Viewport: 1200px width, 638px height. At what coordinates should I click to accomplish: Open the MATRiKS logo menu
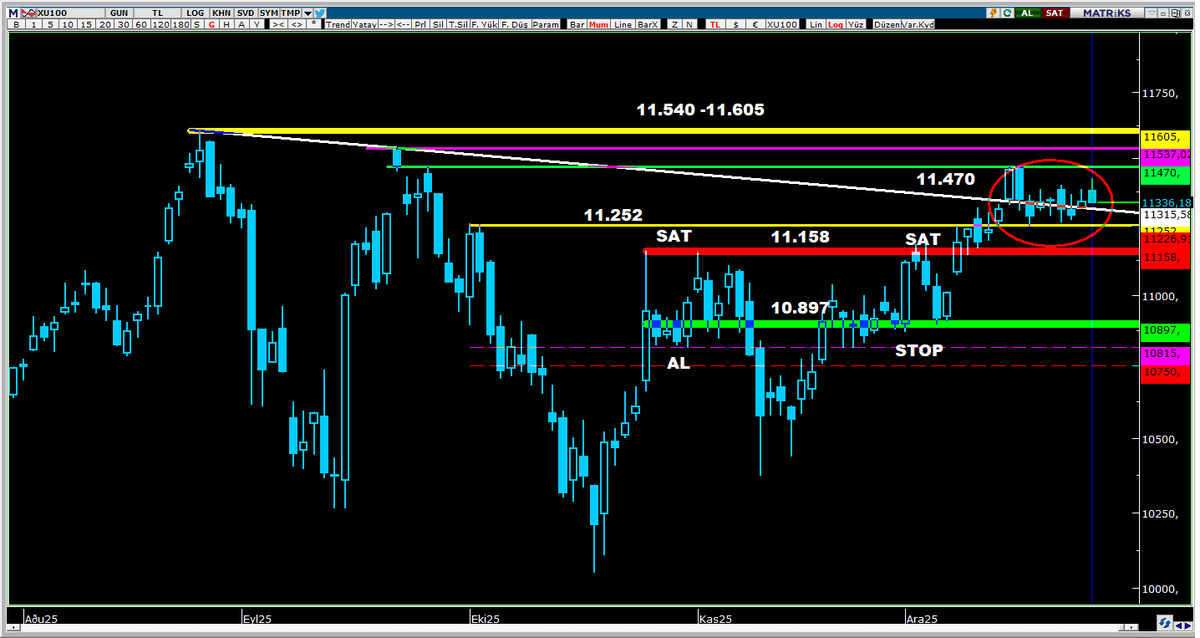click(1107, 13)
